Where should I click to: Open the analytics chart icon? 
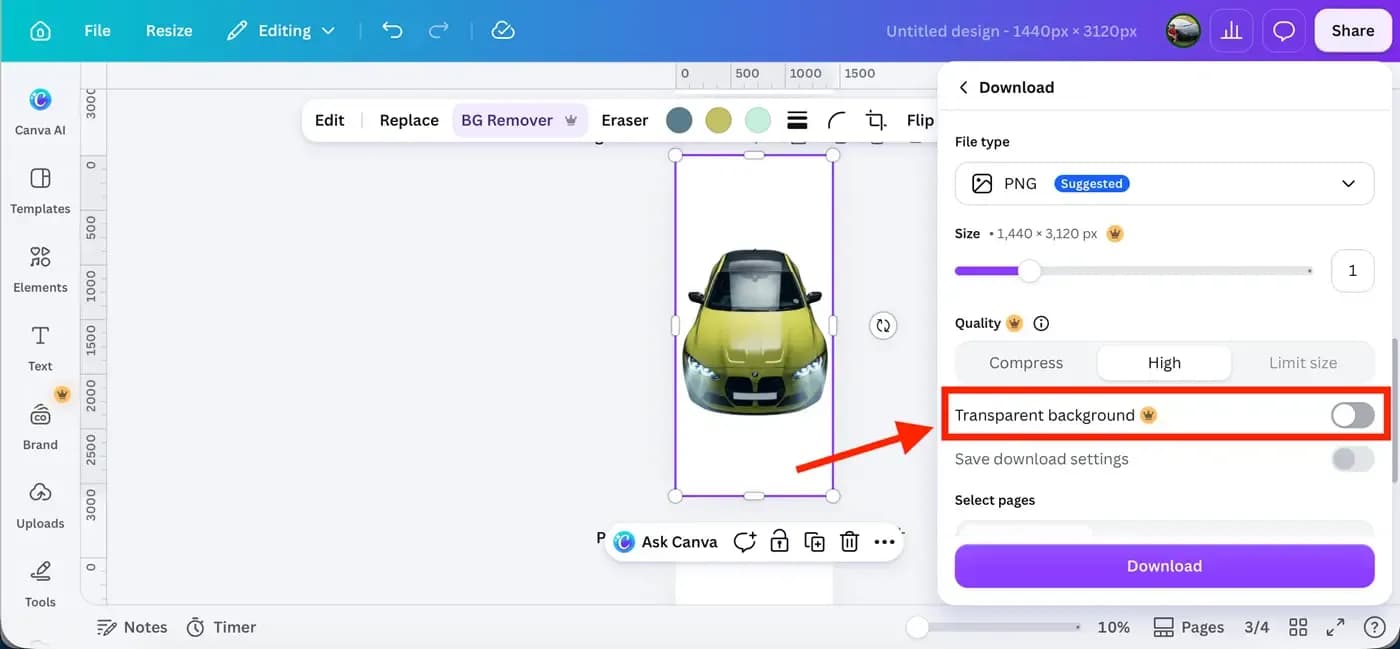[1231, 31]
